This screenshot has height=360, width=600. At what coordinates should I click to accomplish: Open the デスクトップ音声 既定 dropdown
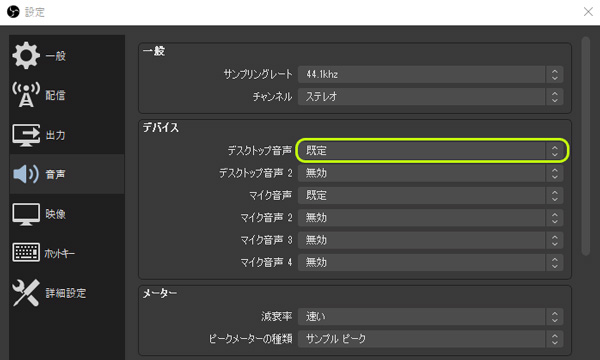(430, 150)
